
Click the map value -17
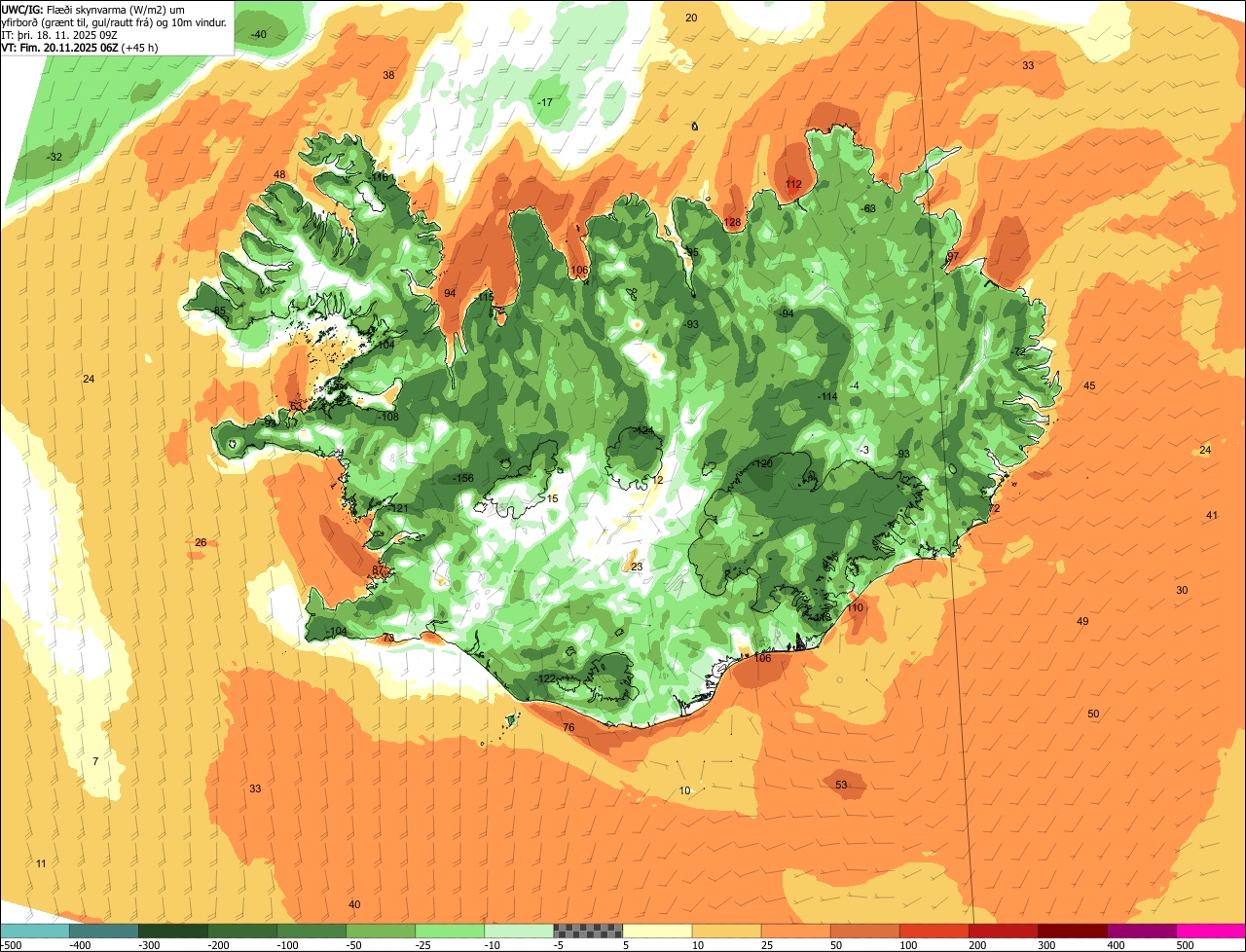(x=545, y=102)
